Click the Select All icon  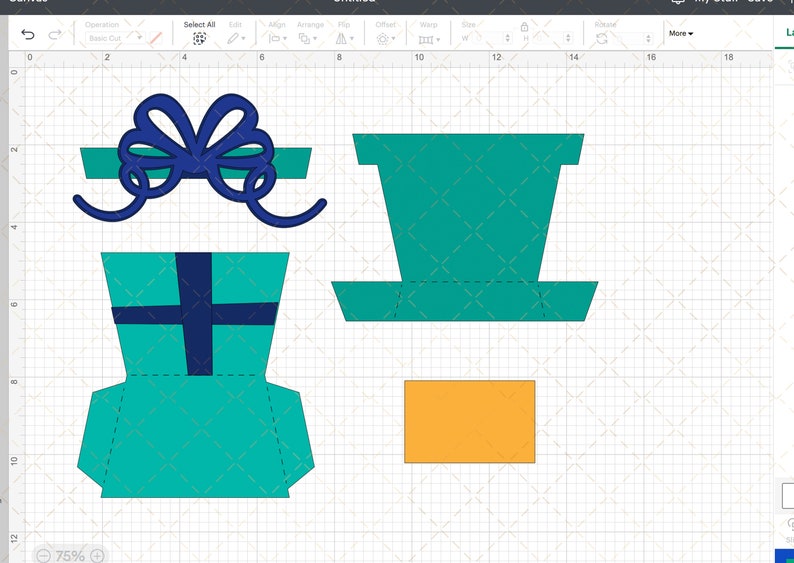click(x=200, y=38)
